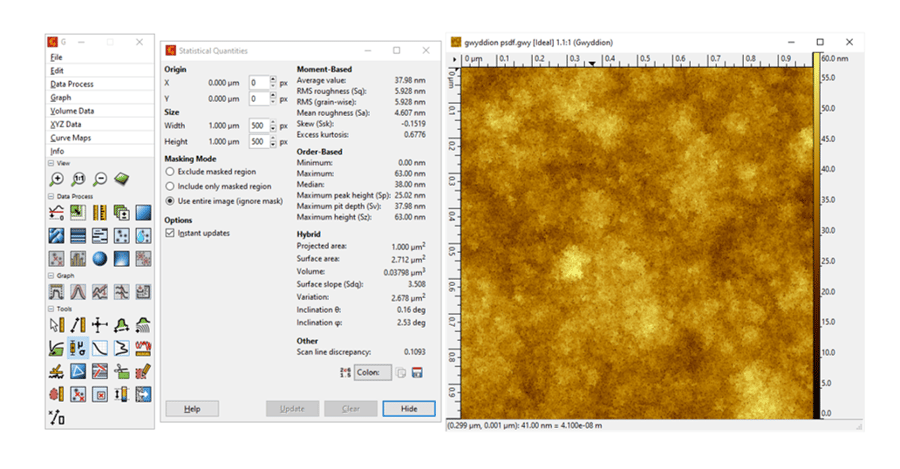Click the RMS roughness (Sq) value 5.928 nm
Viewport: 900px width, 469px height.
(410, 91)
